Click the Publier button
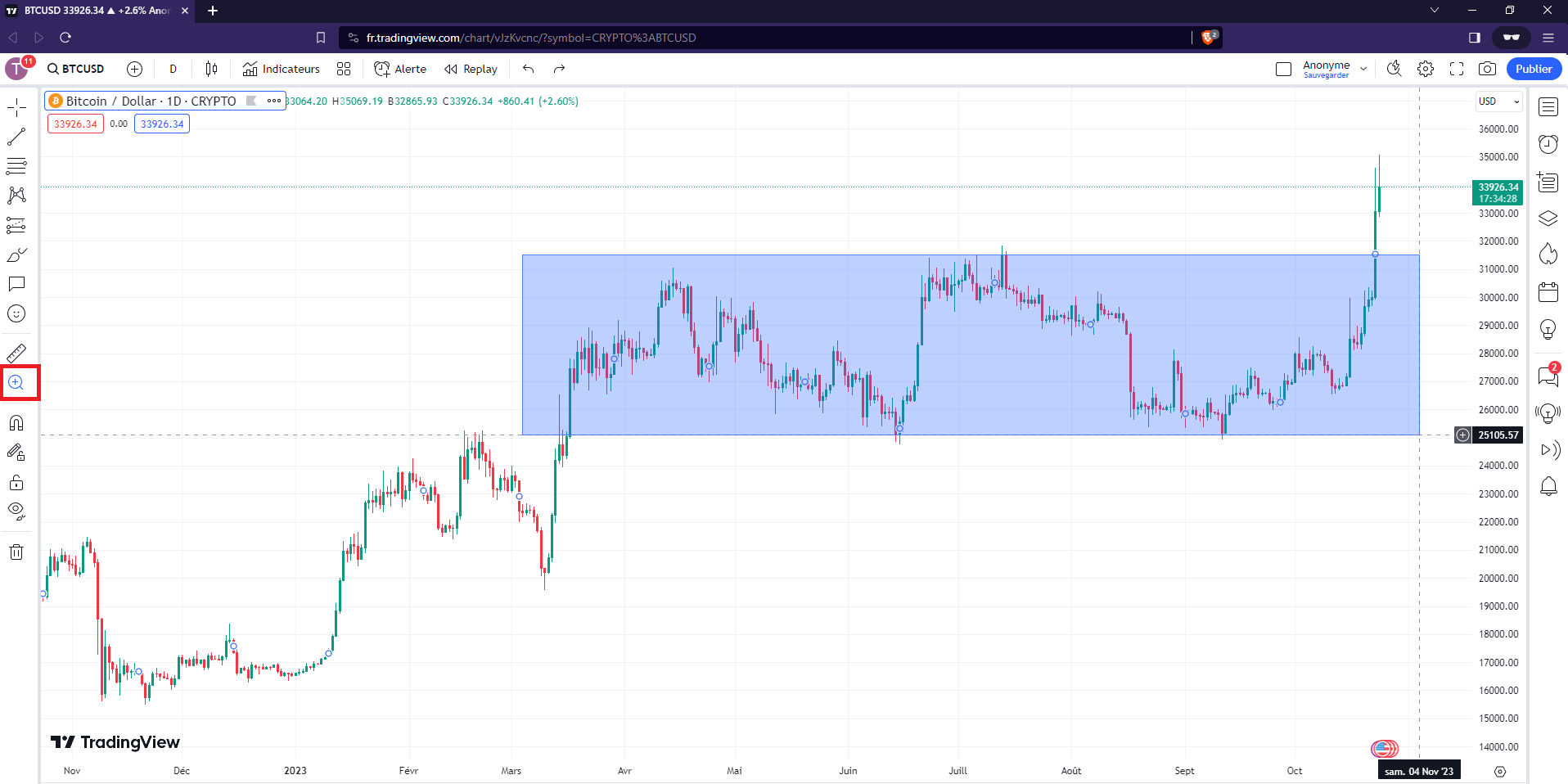Screen dimensions: 1568x784 tap(1534, 69)
